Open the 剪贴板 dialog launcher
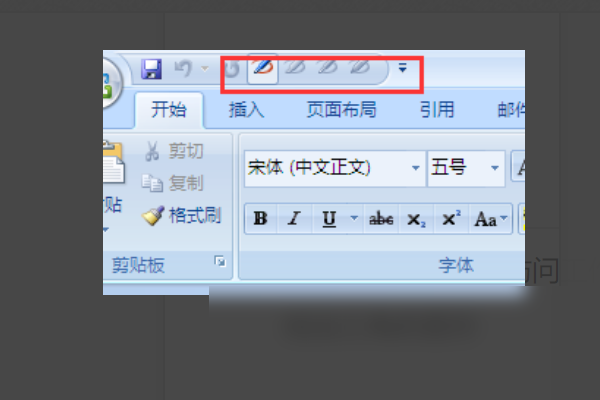This screenshot has height=400, width=600. coord(220,261)
